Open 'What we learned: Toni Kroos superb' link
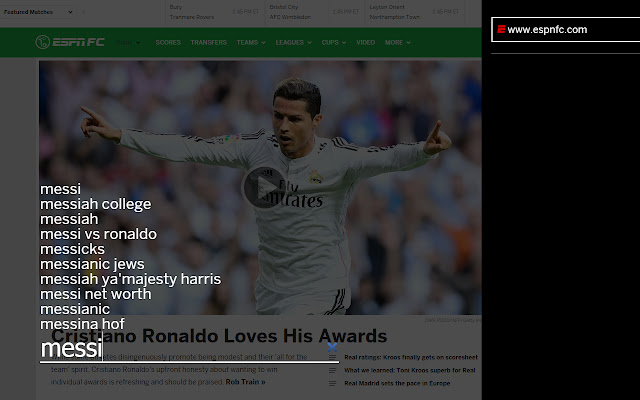 [x=409, y=370]
